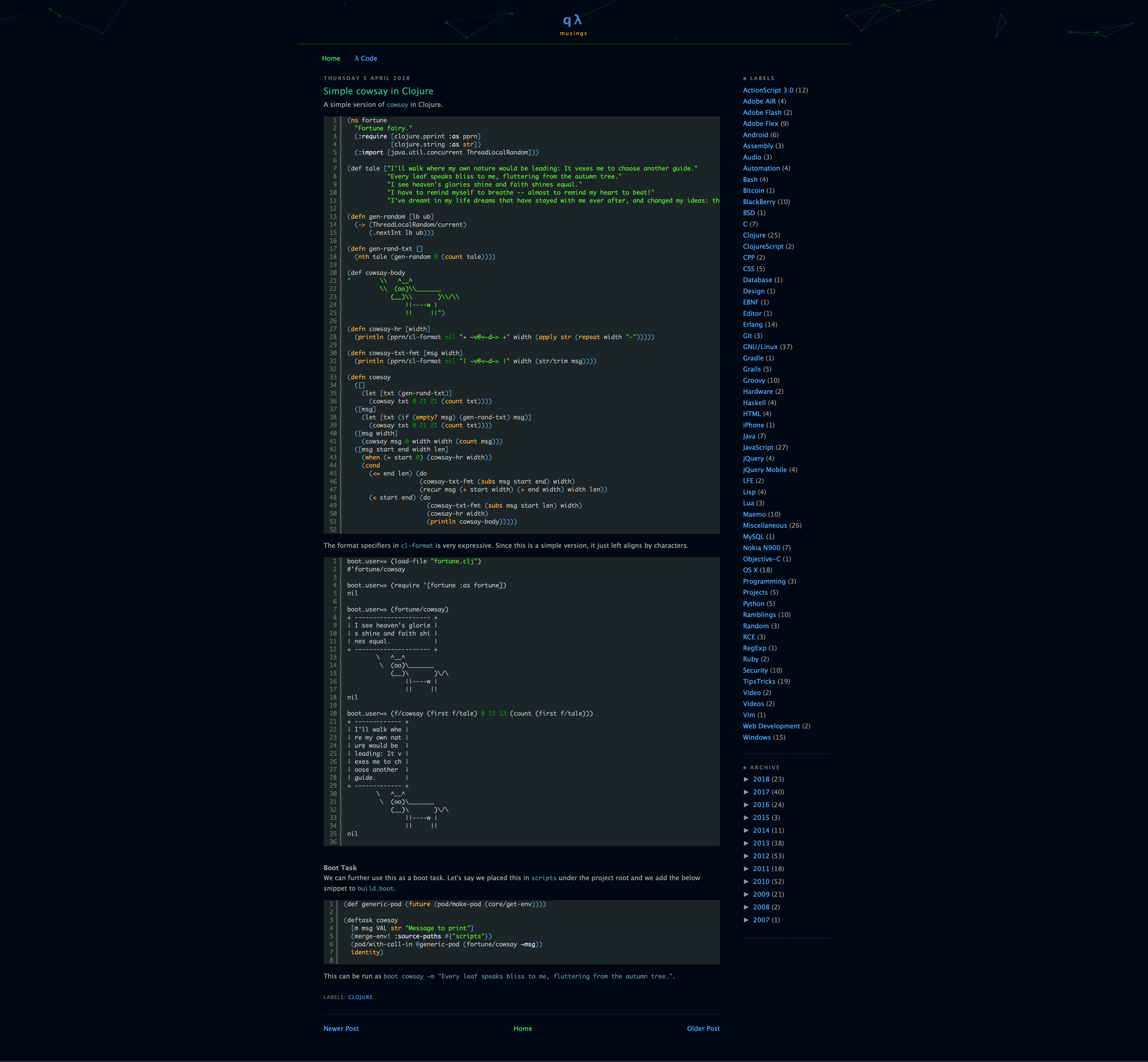Click the qλ musings blog logo
Image resolution: width=1148 pixels, height=1062 pixels.
pos(572,21)
